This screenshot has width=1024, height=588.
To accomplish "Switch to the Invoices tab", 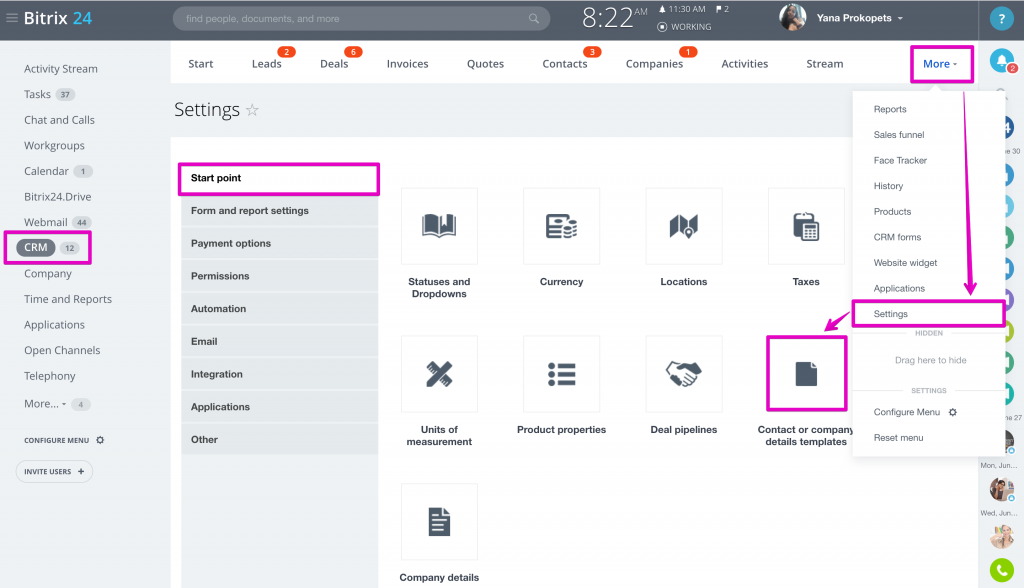I will [408, 63].
